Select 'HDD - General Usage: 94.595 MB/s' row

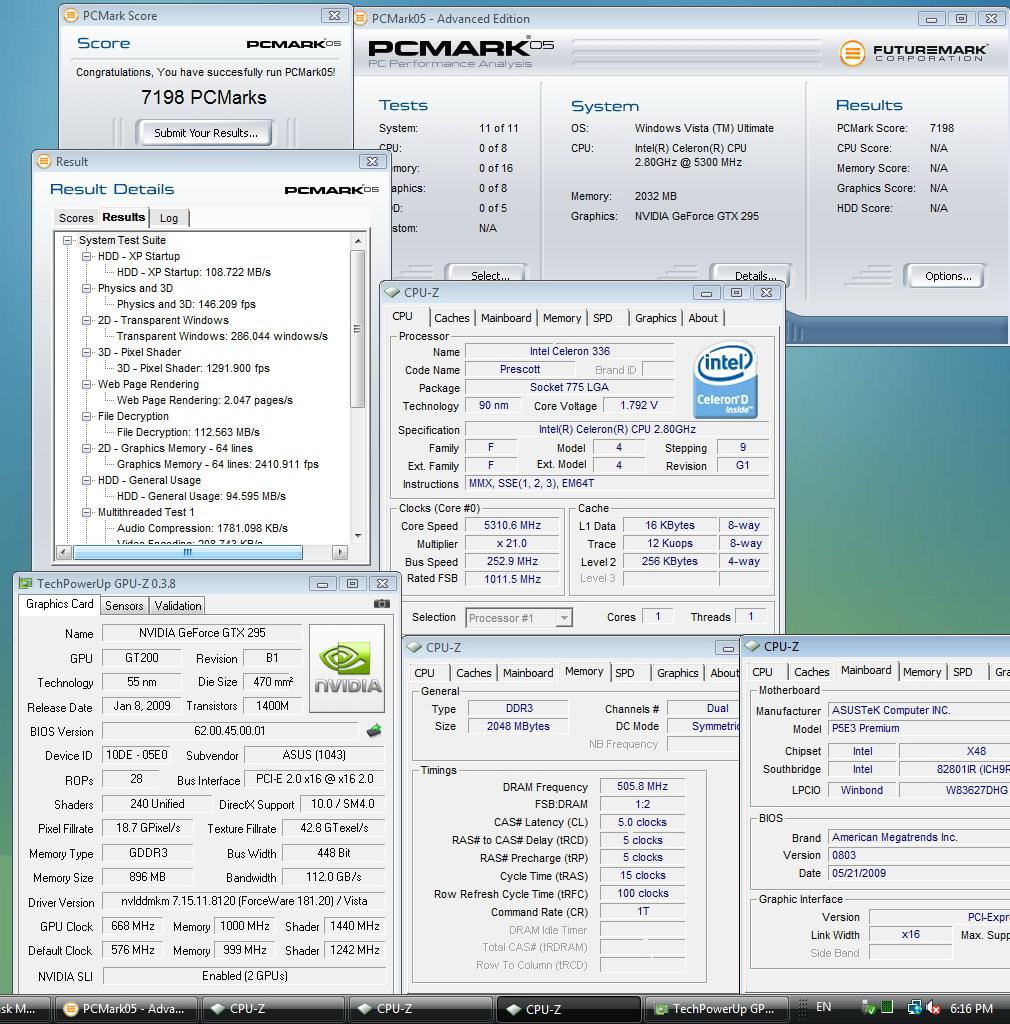tap(201, 496)
